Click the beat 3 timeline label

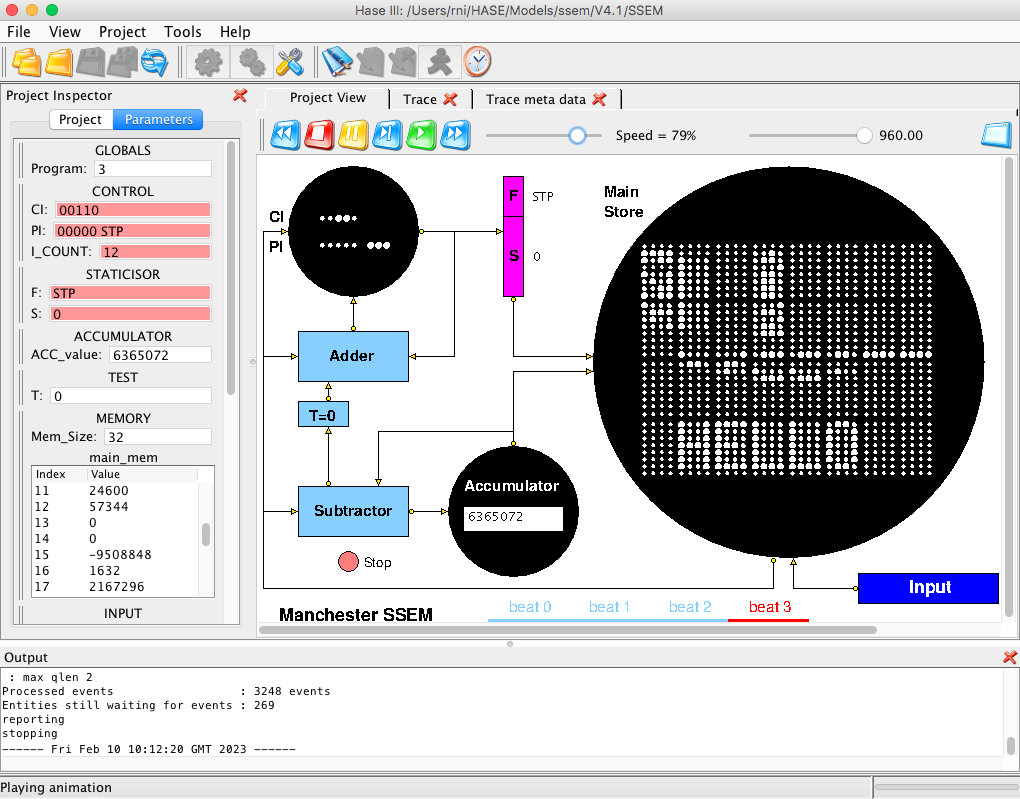(x=769, y=607)
